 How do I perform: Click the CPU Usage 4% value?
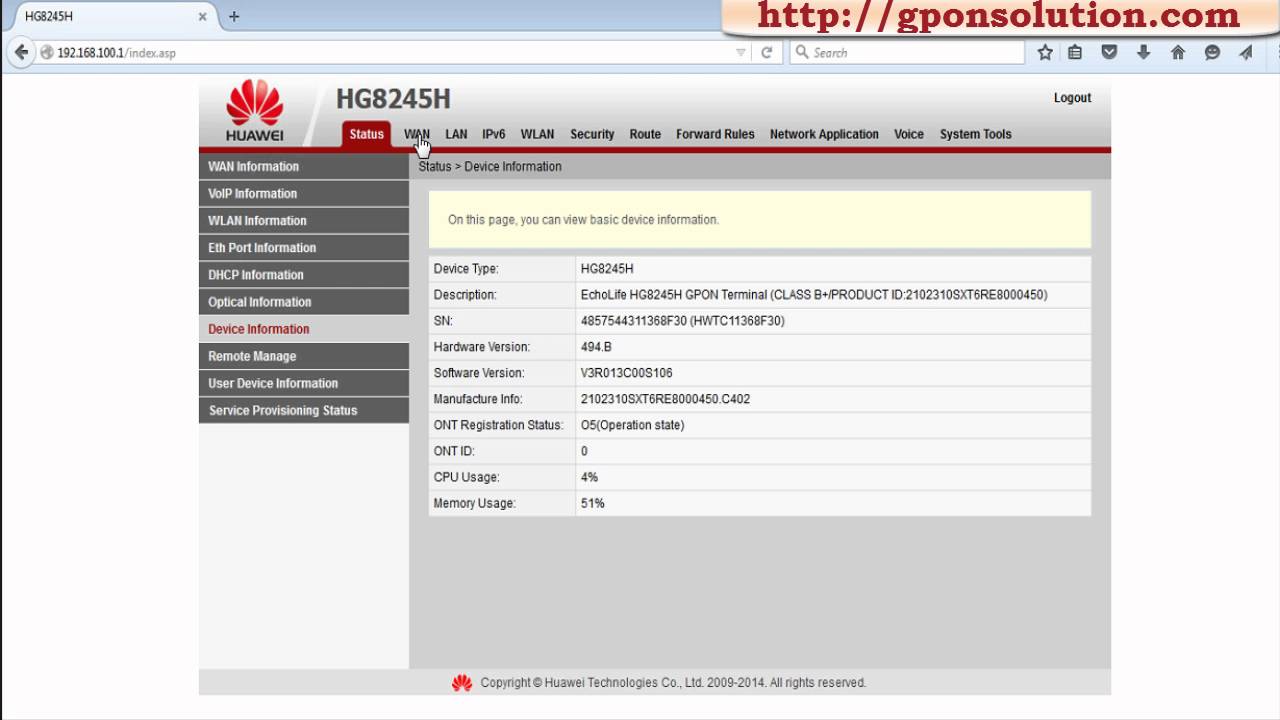[589, 477]
